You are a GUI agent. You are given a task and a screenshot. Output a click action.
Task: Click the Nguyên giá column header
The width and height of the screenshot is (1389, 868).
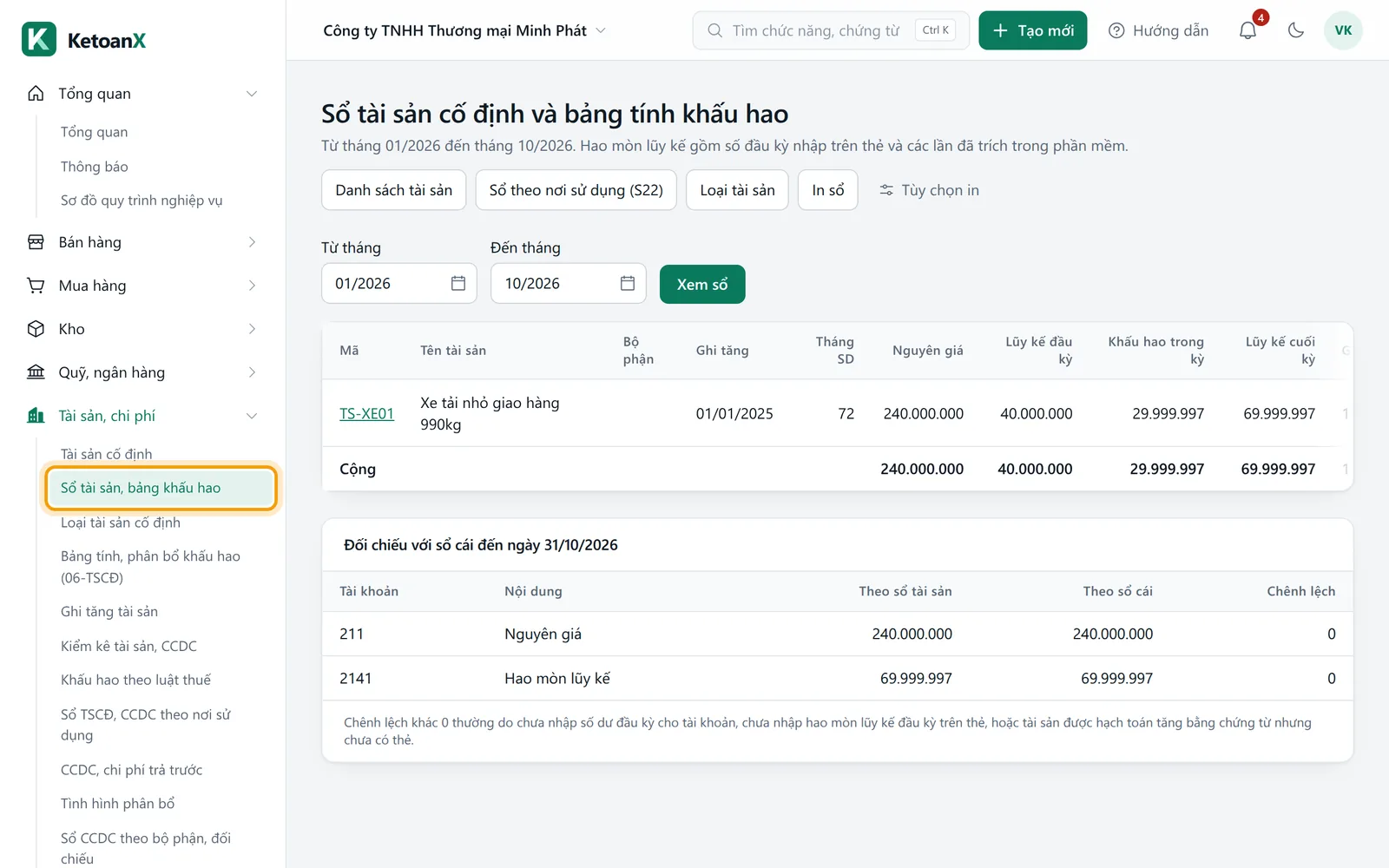pyautogui.click(x=928, y=351)
